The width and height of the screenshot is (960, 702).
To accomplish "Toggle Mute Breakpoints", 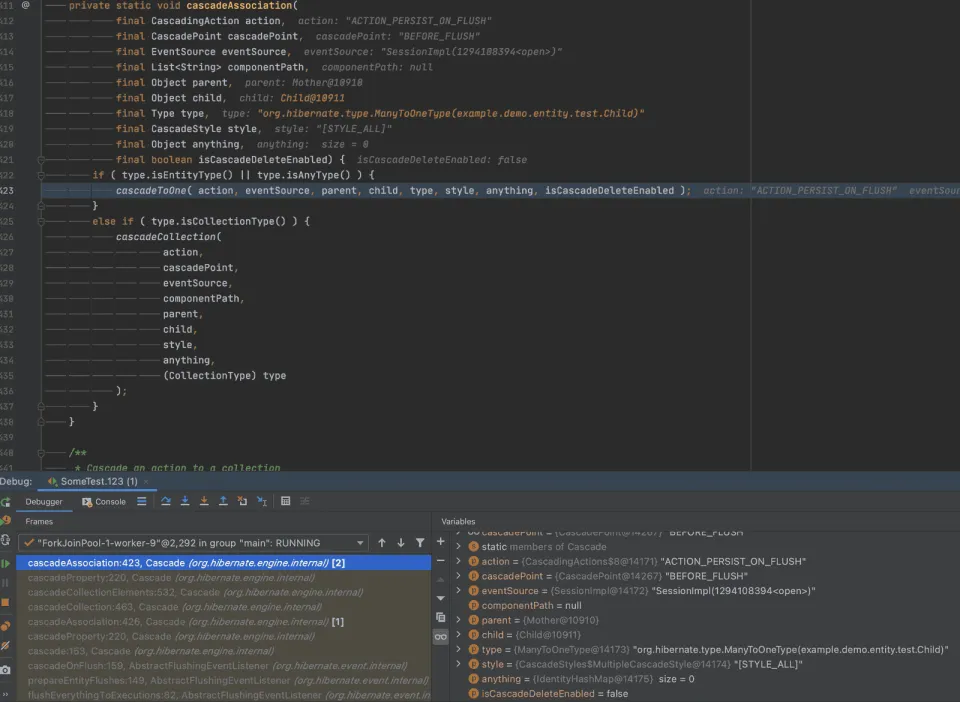I will pos(6,646).
